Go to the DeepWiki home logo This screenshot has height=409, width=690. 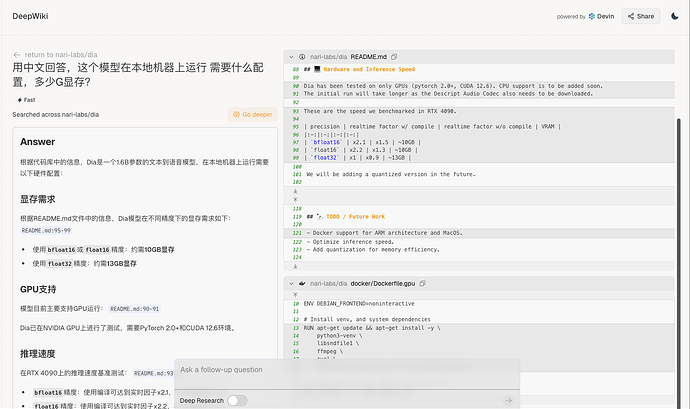[30, 16]
